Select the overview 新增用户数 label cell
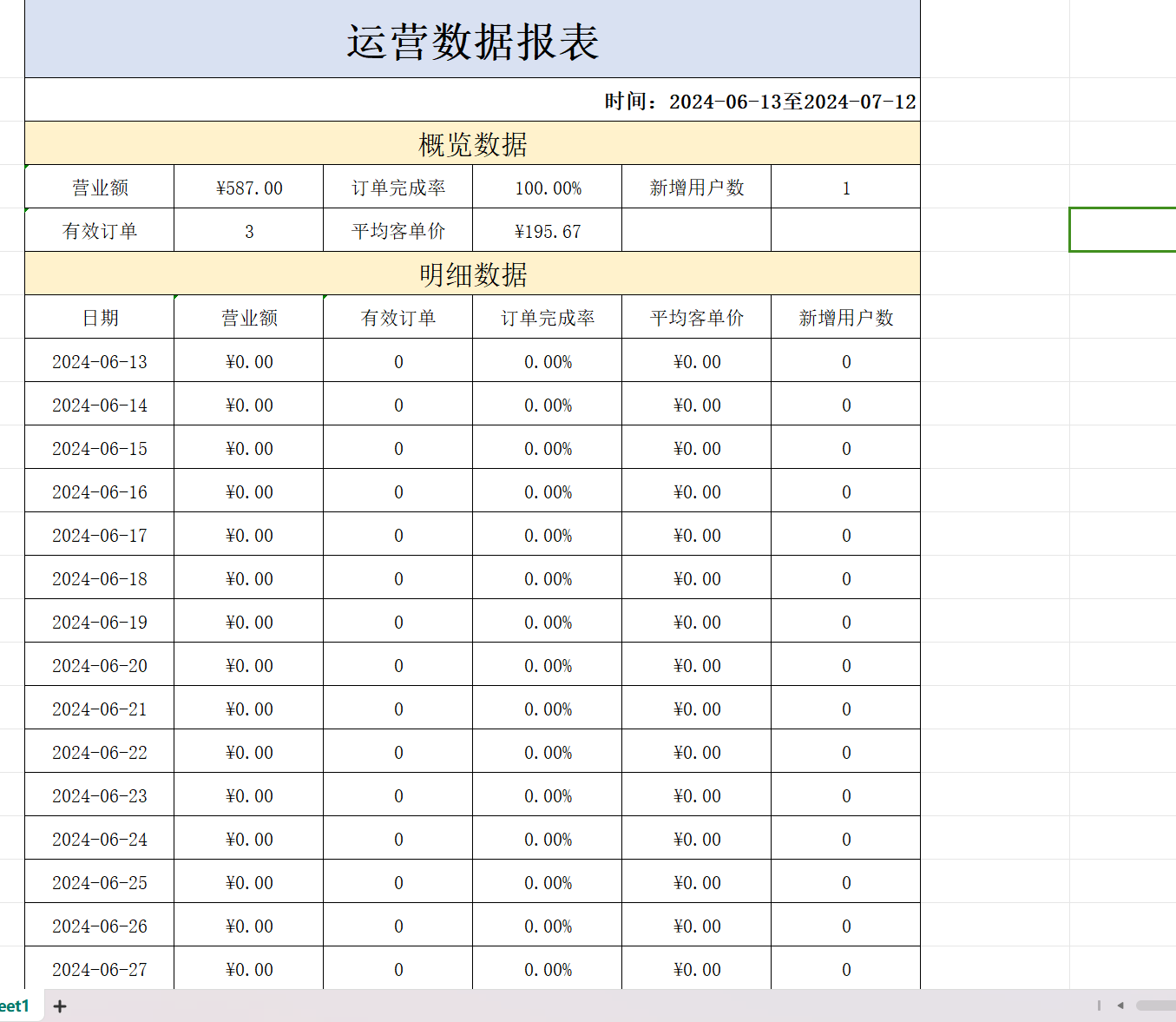 click(697, 187)
